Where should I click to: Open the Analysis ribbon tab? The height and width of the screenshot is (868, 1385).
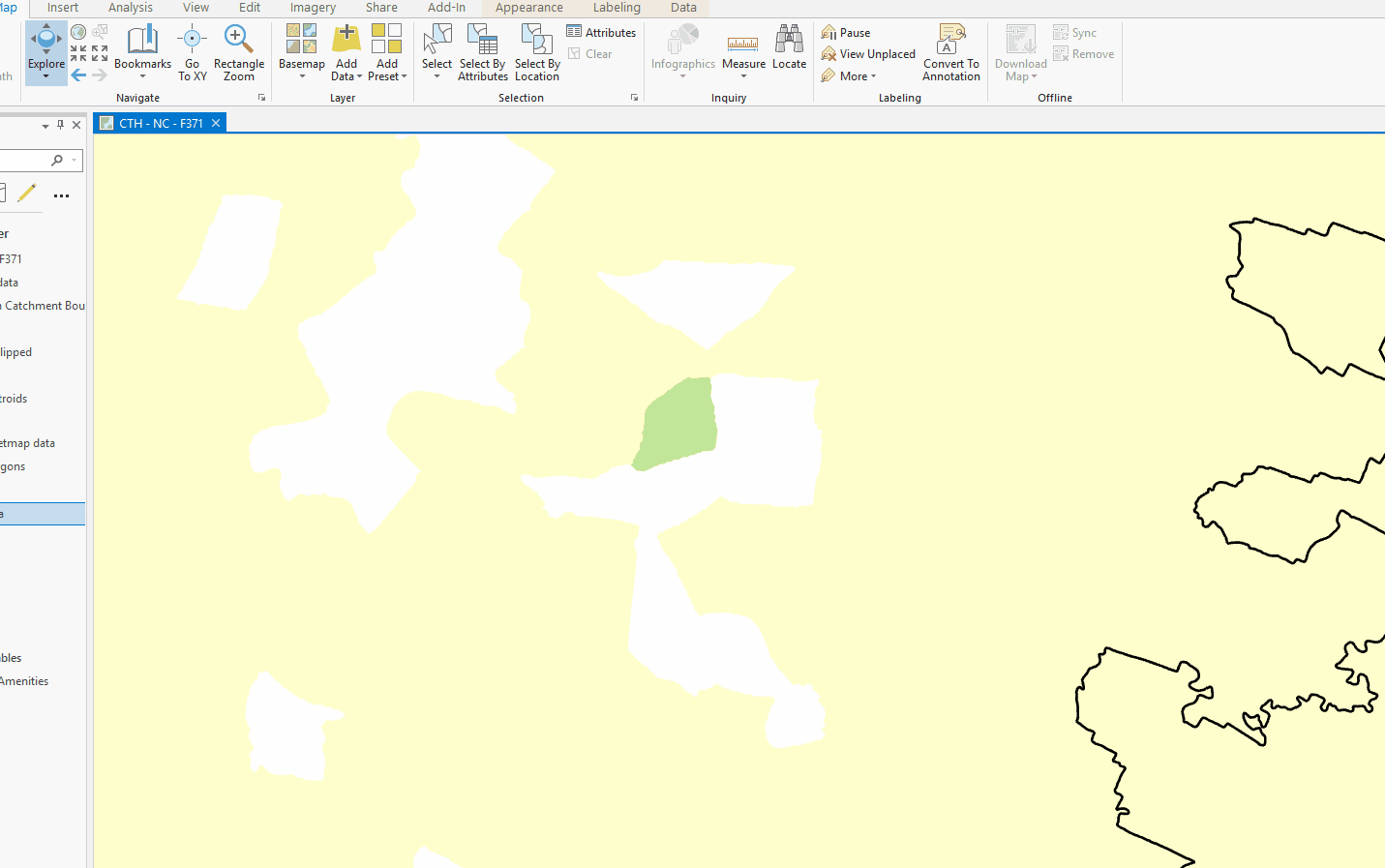pyautogui.click(x=130, y=8)
